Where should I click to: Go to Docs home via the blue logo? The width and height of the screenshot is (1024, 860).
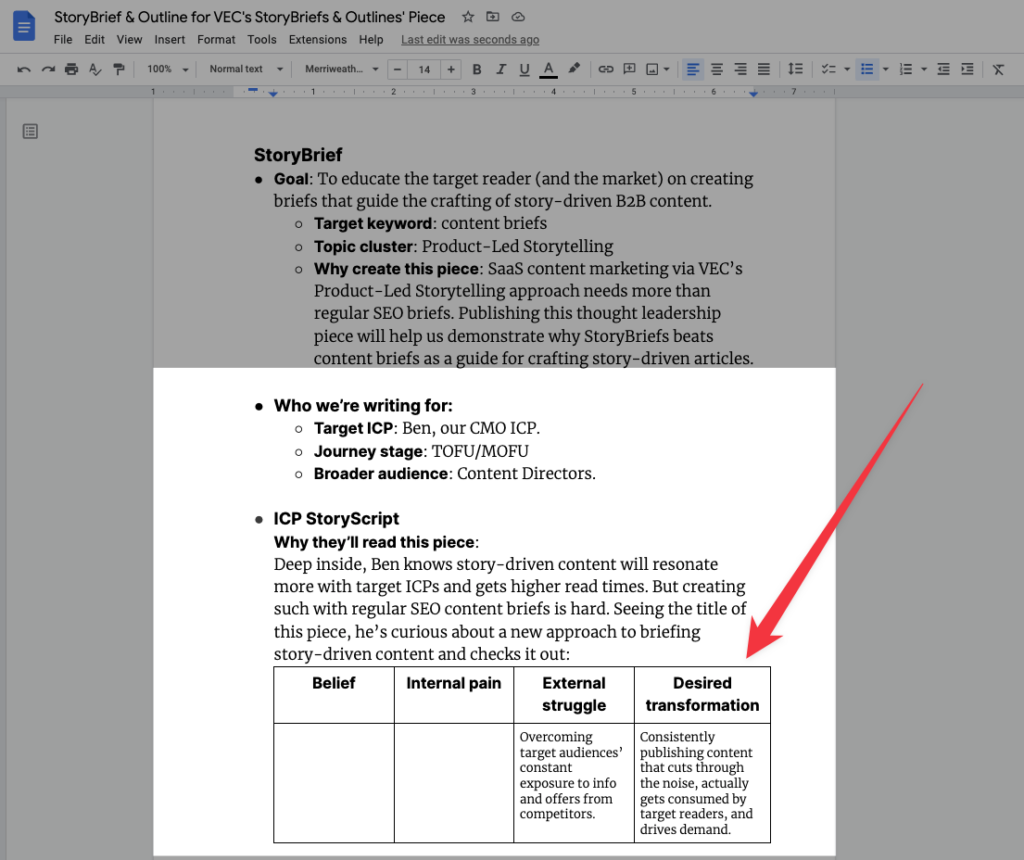click(24, 26)
